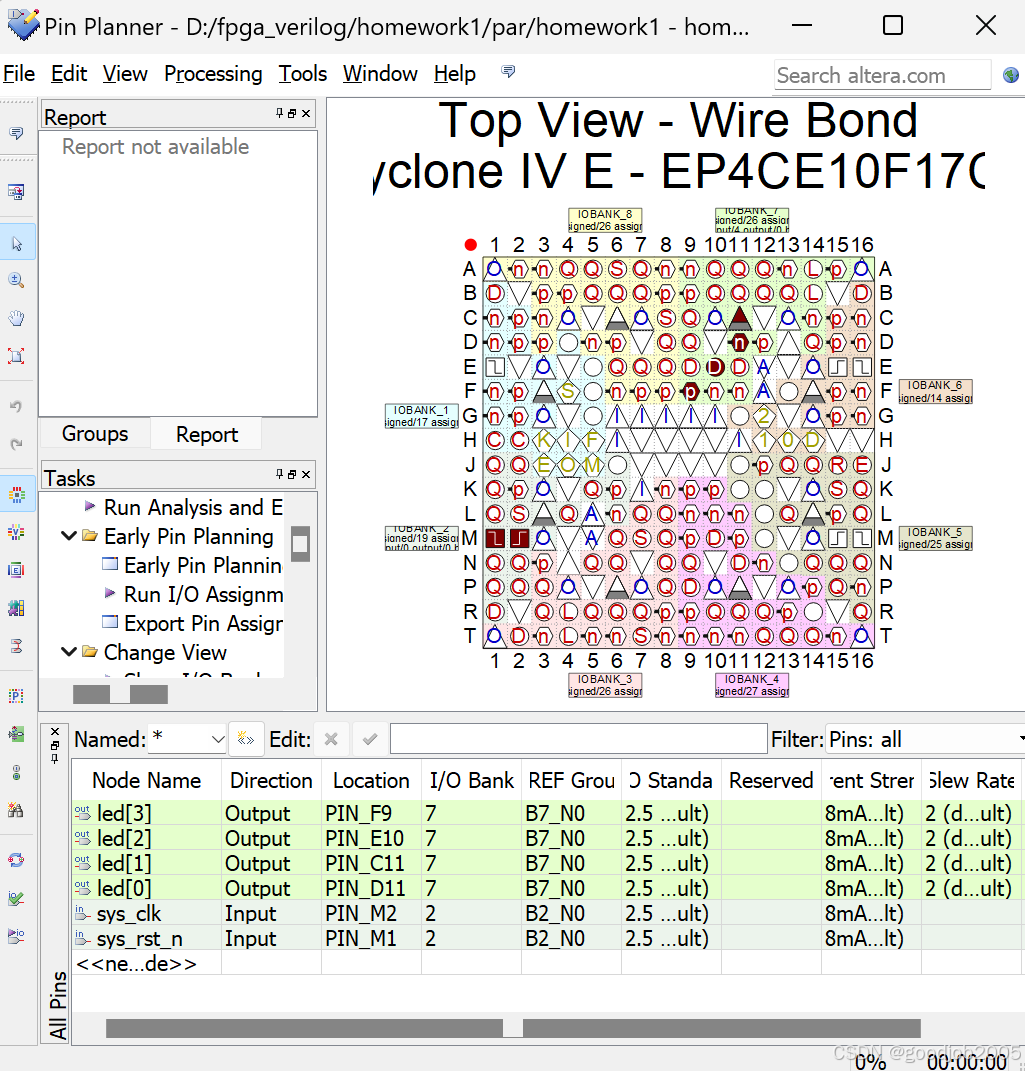Float the Report panel
Viewport: 1025px width, 1071px height.
[x=292, y=113]
